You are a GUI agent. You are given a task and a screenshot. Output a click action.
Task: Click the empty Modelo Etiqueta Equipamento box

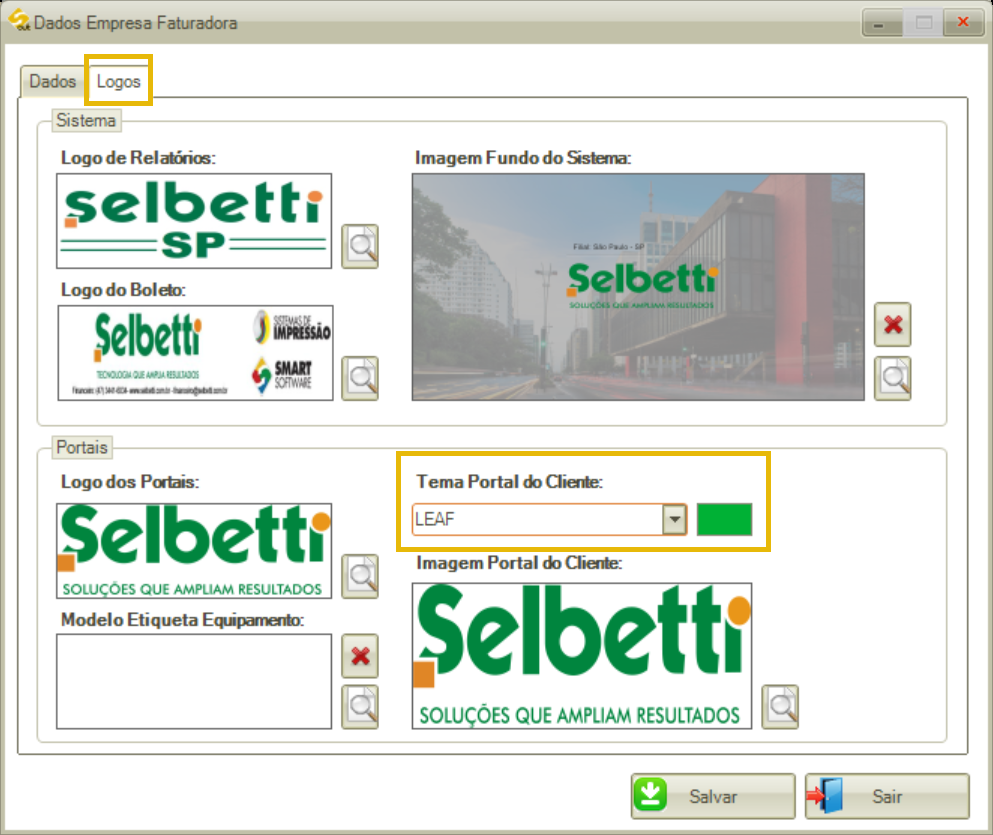pos(194,681)
